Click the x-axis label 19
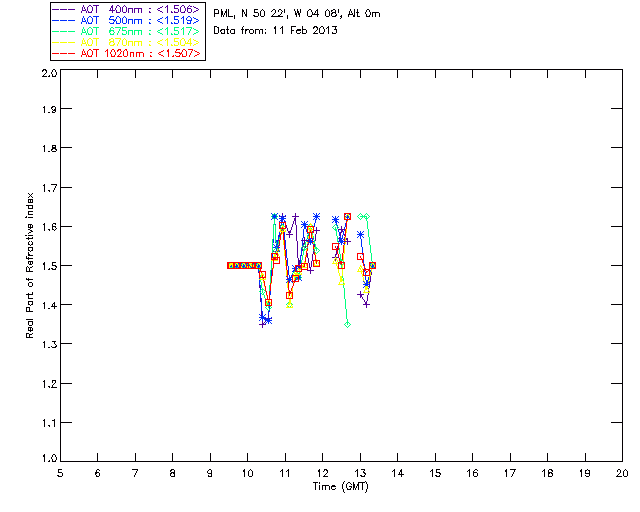Image resolution: width=640 pixels, height=512 pixels. [x=585, y=473]
